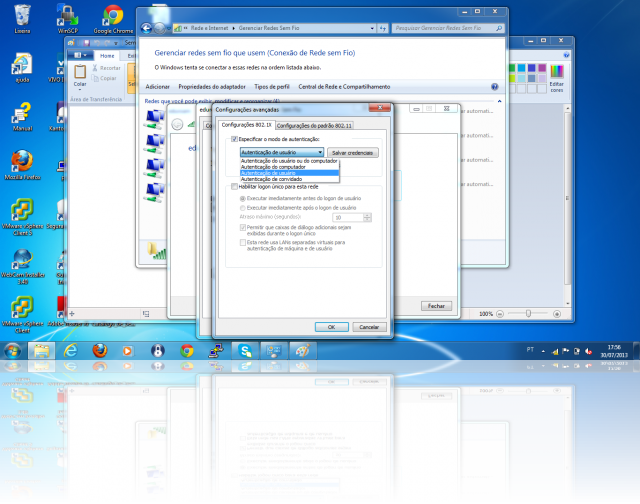This screenshot has width=640, height=504.
Task: Open Chrome from the taskbar
Action: click(187, 351)
